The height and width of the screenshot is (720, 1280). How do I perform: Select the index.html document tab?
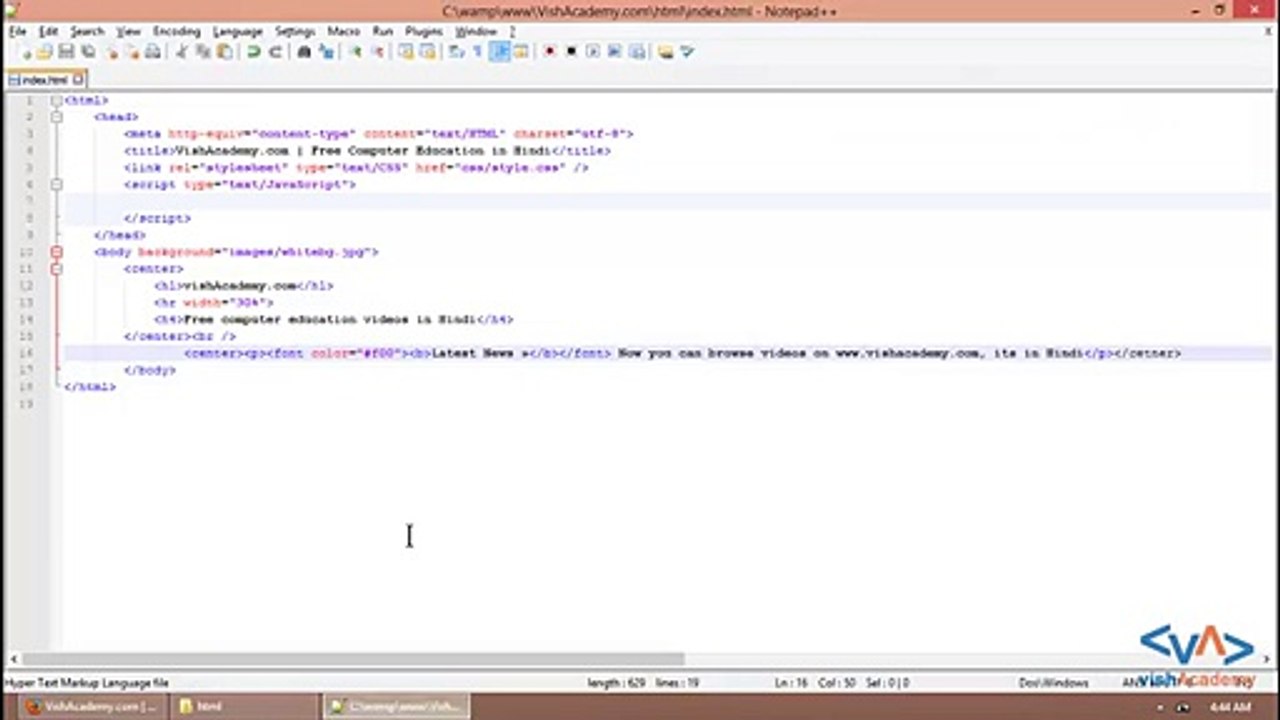45,79
